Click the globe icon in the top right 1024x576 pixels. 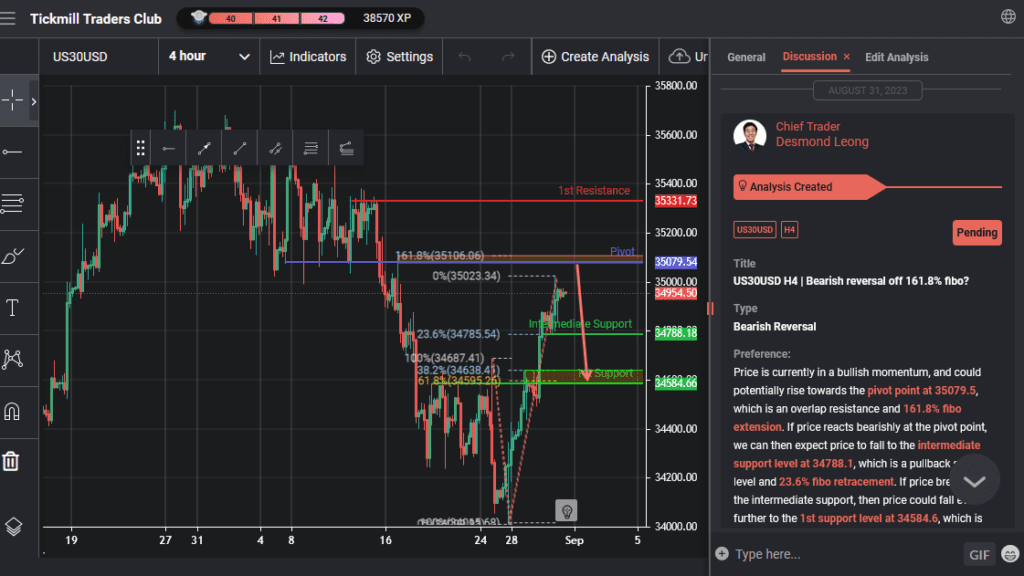tap(1006, 17)
